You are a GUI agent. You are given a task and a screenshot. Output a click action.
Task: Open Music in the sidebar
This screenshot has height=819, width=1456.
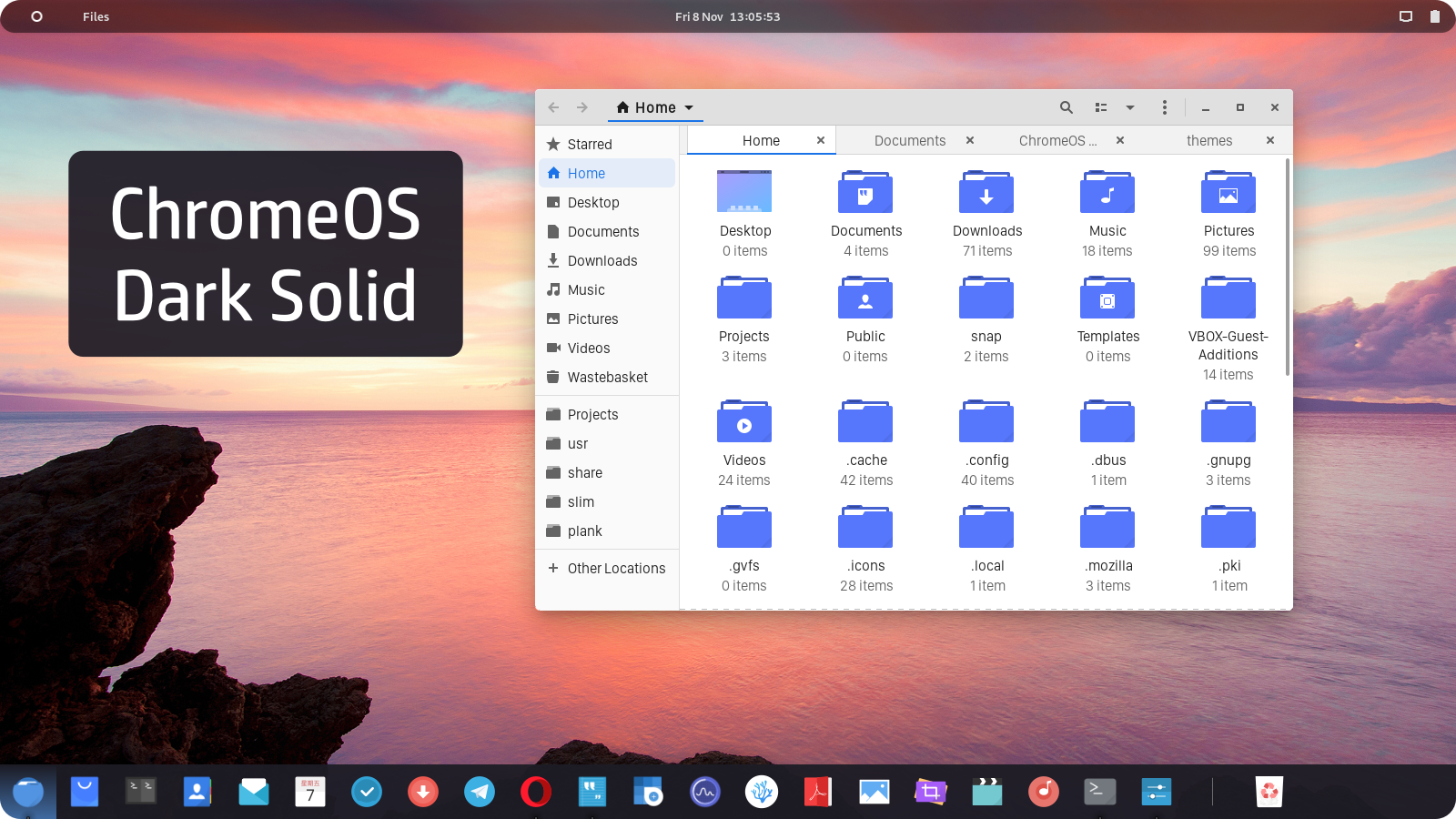coord(607,289)
